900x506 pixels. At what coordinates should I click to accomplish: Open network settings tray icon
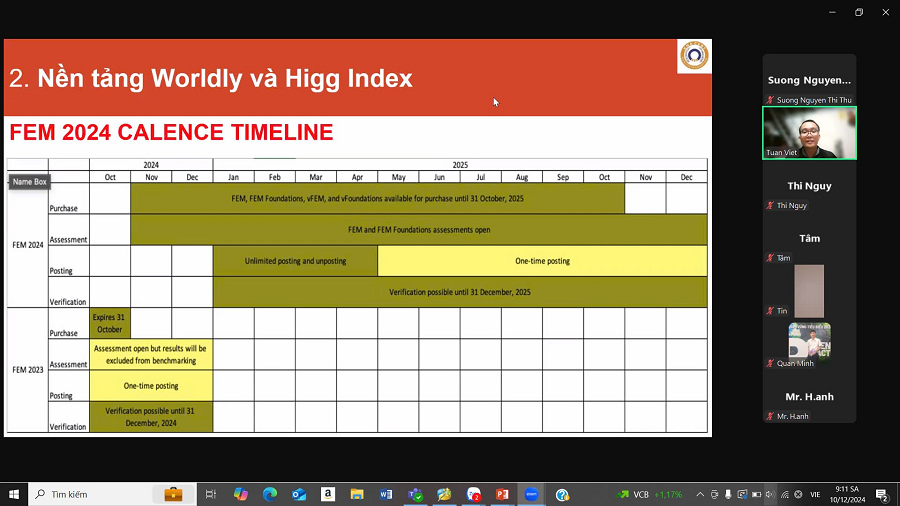[785, 494]
